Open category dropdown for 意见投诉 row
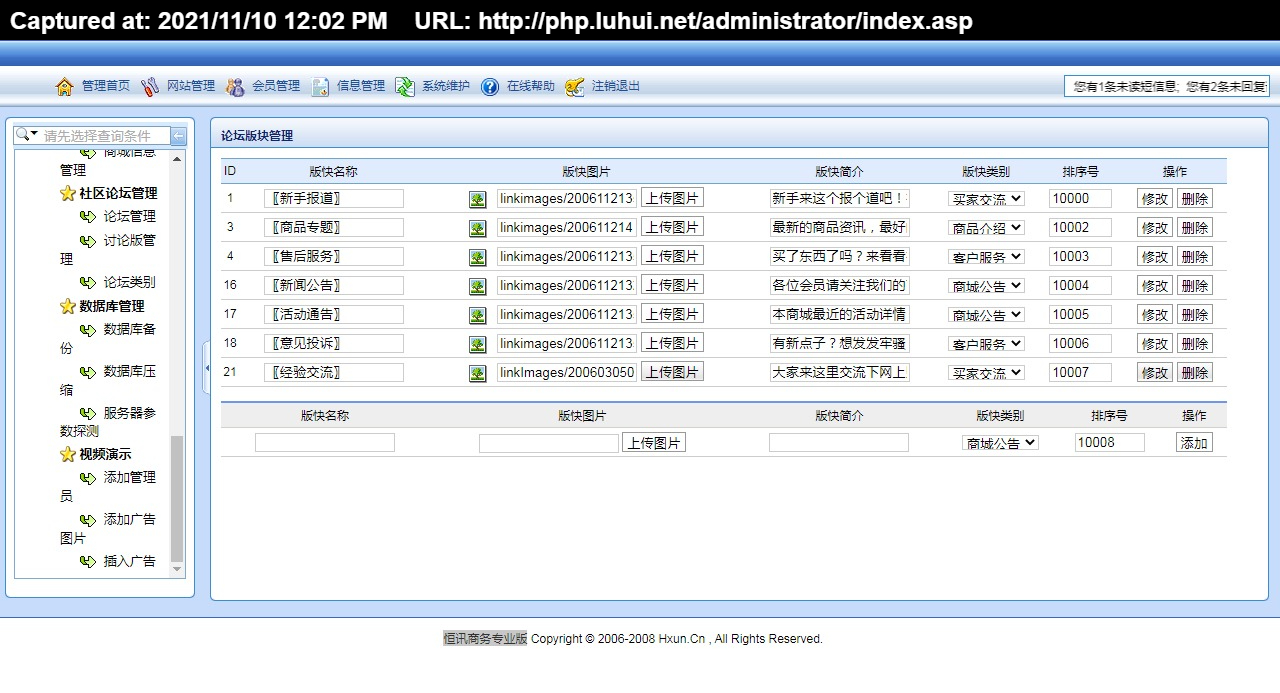 pyautogui.click(x=986, y=344)
